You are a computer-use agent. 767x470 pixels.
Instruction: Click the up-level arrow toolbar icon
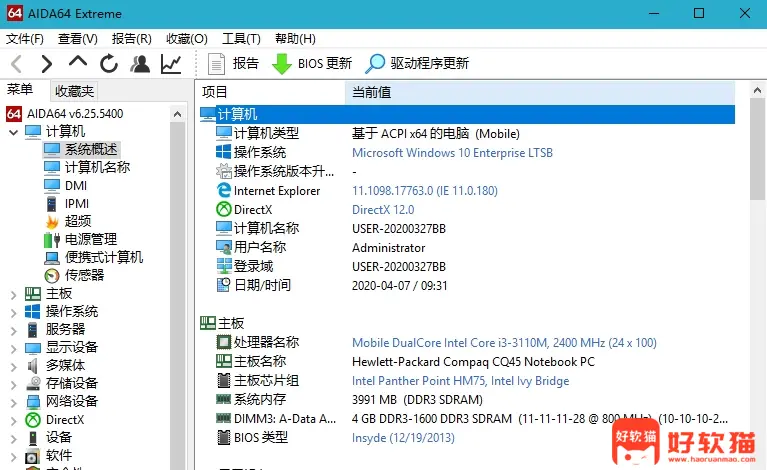point(78,62)
